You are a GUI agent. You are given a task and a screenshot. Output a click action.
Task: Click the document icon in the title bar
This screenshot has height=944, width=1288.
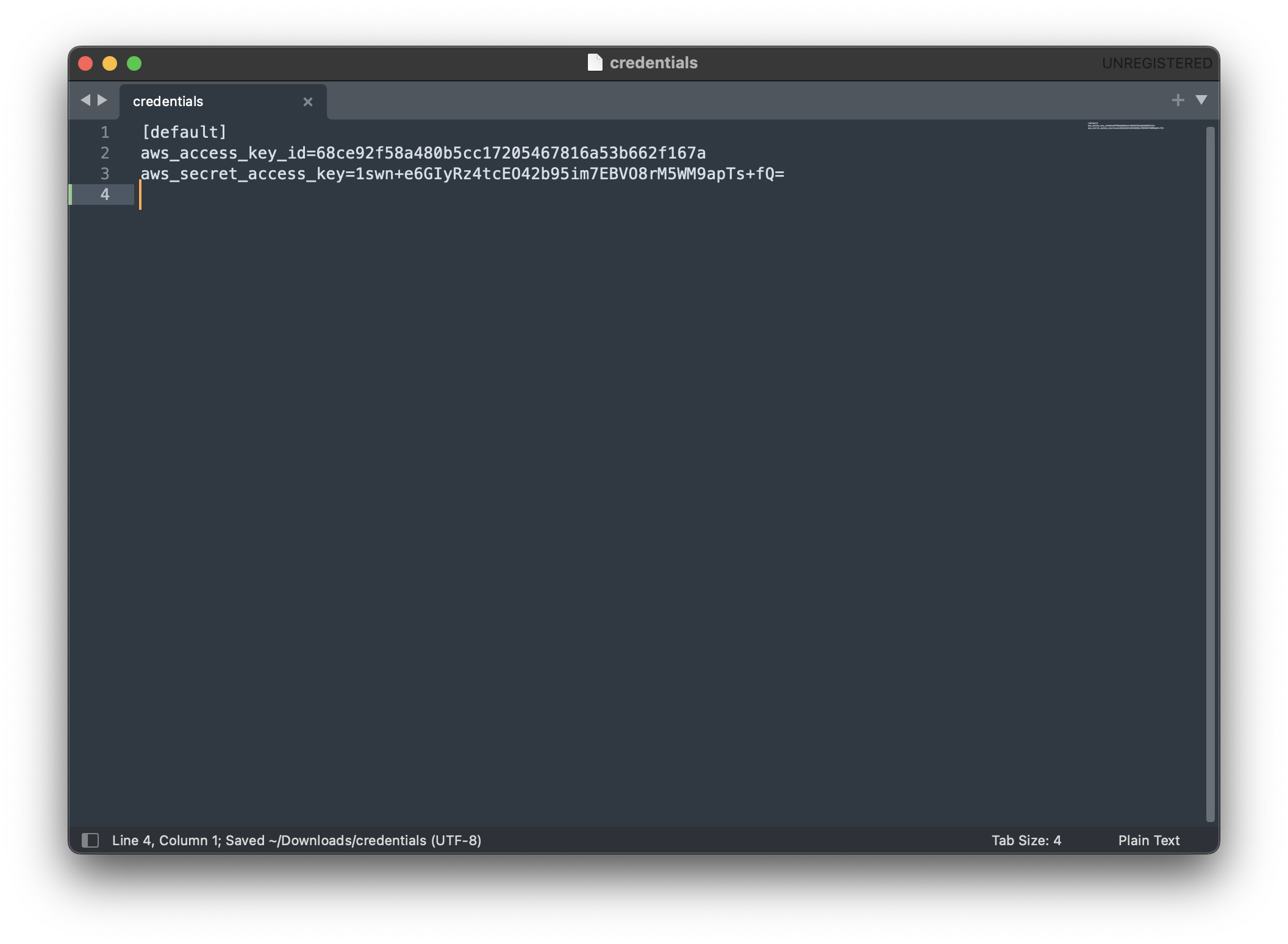tap(595, 62)
